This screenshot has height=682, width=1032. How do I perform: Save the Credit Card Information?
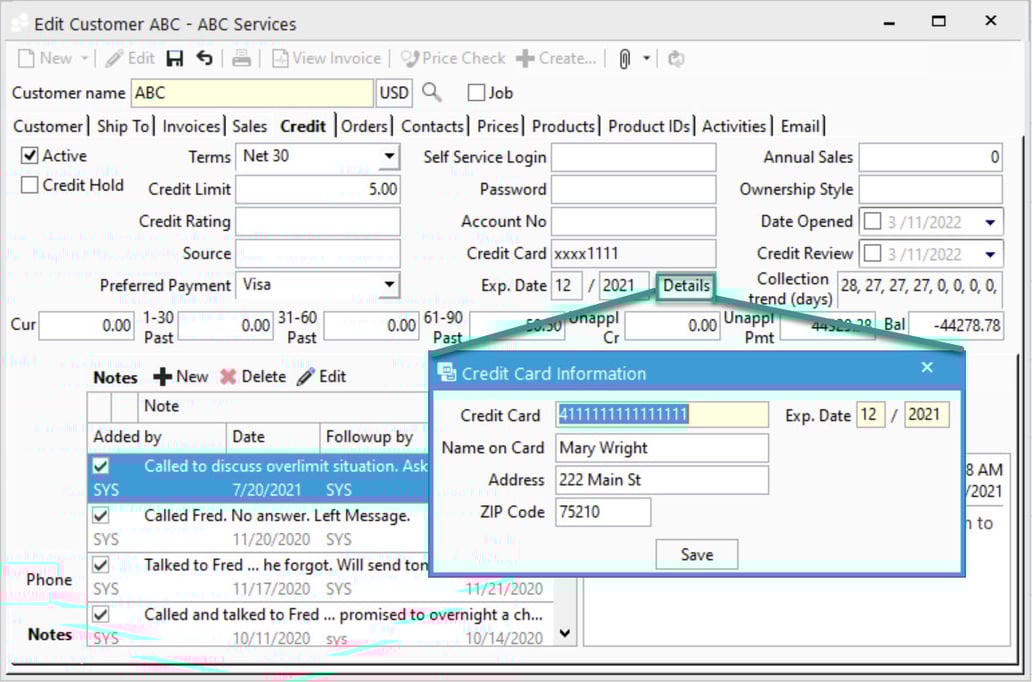point(696,554)
